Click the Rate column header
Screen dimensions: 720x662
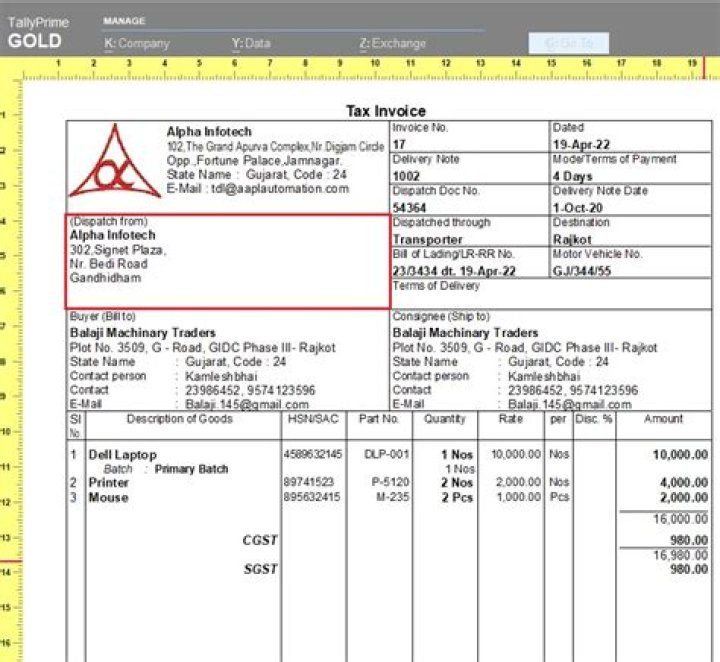pyautogui.click(x=510, y=419)
